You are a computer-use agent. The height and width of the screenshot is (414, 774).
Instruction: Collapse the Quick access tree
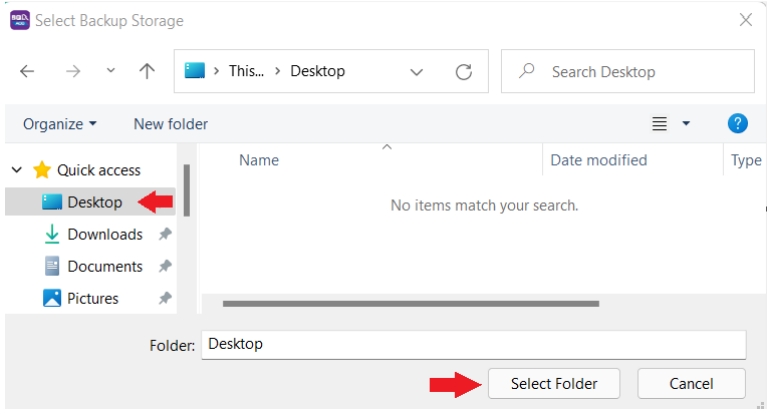17,170
